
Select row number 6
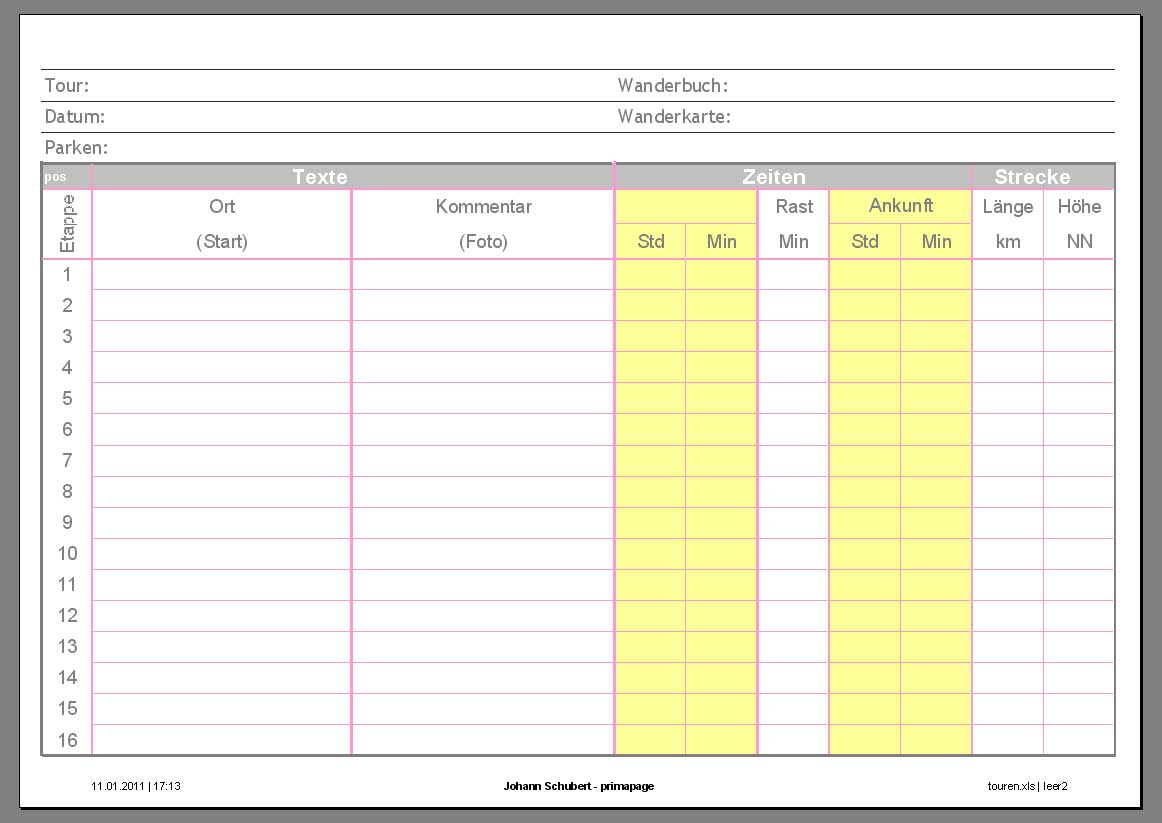(x=67, y=429)
